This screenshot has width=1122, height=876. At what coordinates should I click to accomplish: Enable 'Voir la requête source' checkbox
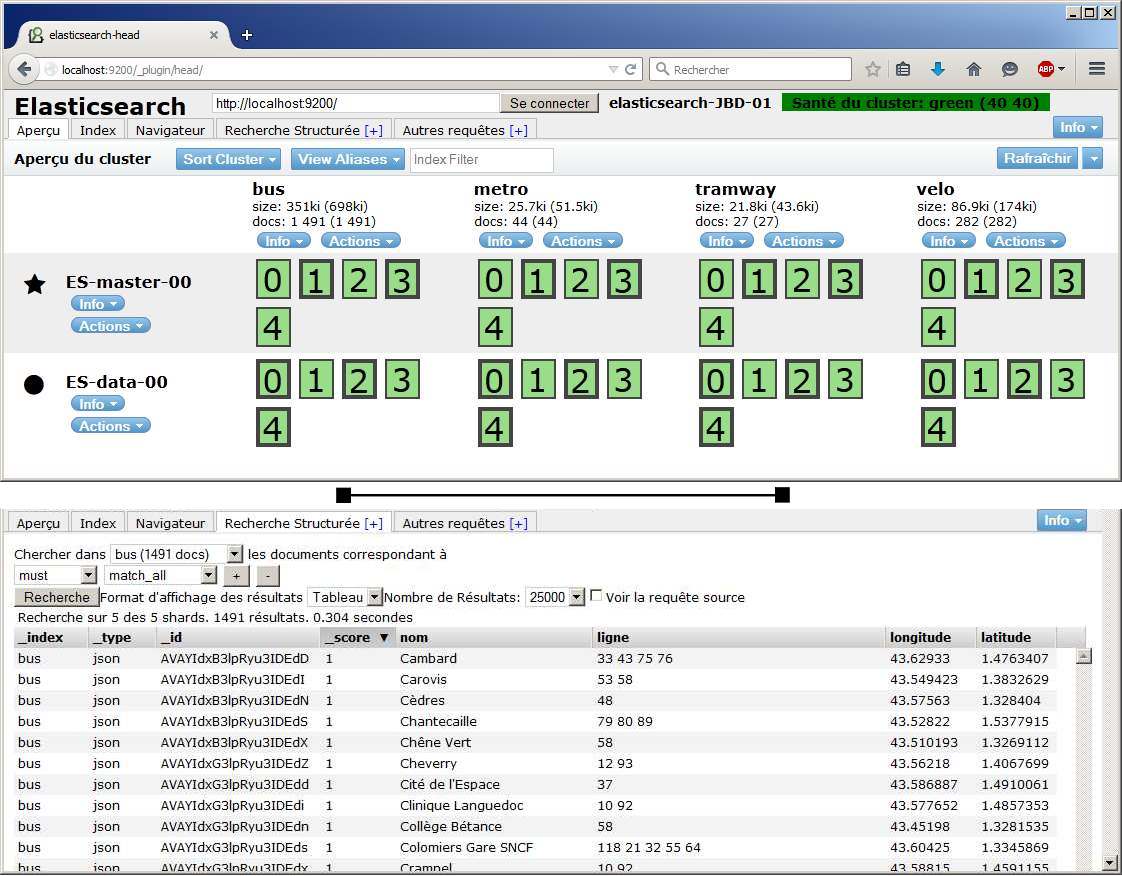point(596,596)
